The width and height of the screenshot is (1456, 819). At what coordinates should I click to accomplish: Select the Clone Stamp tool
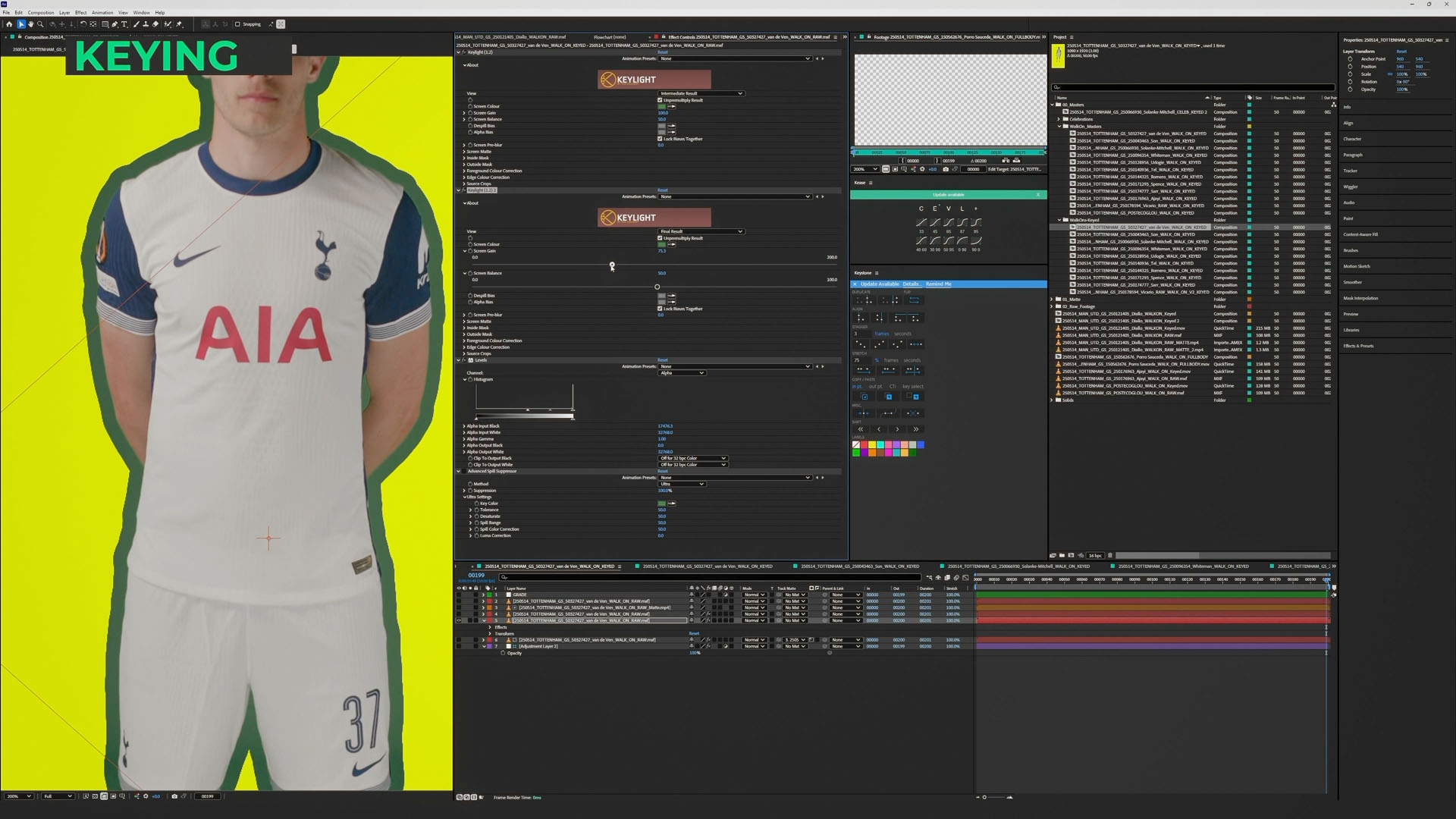(146, 24)
